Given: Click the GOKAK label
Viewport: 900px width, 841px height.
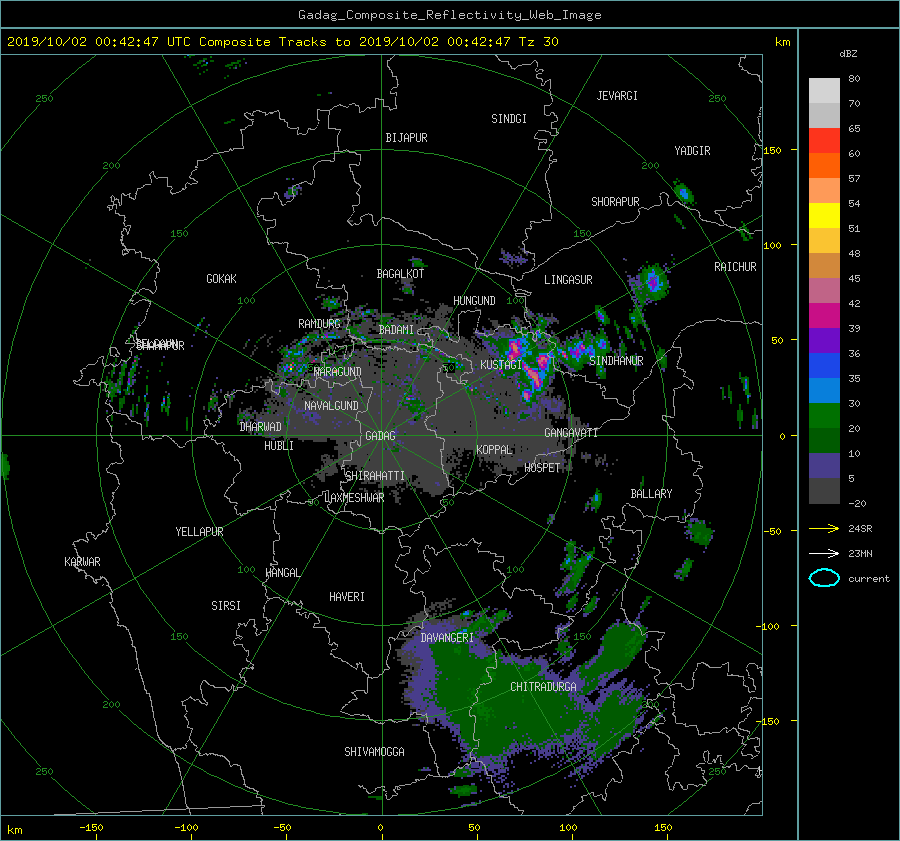Looking at the screenshot, I should (x=221, y=279).
